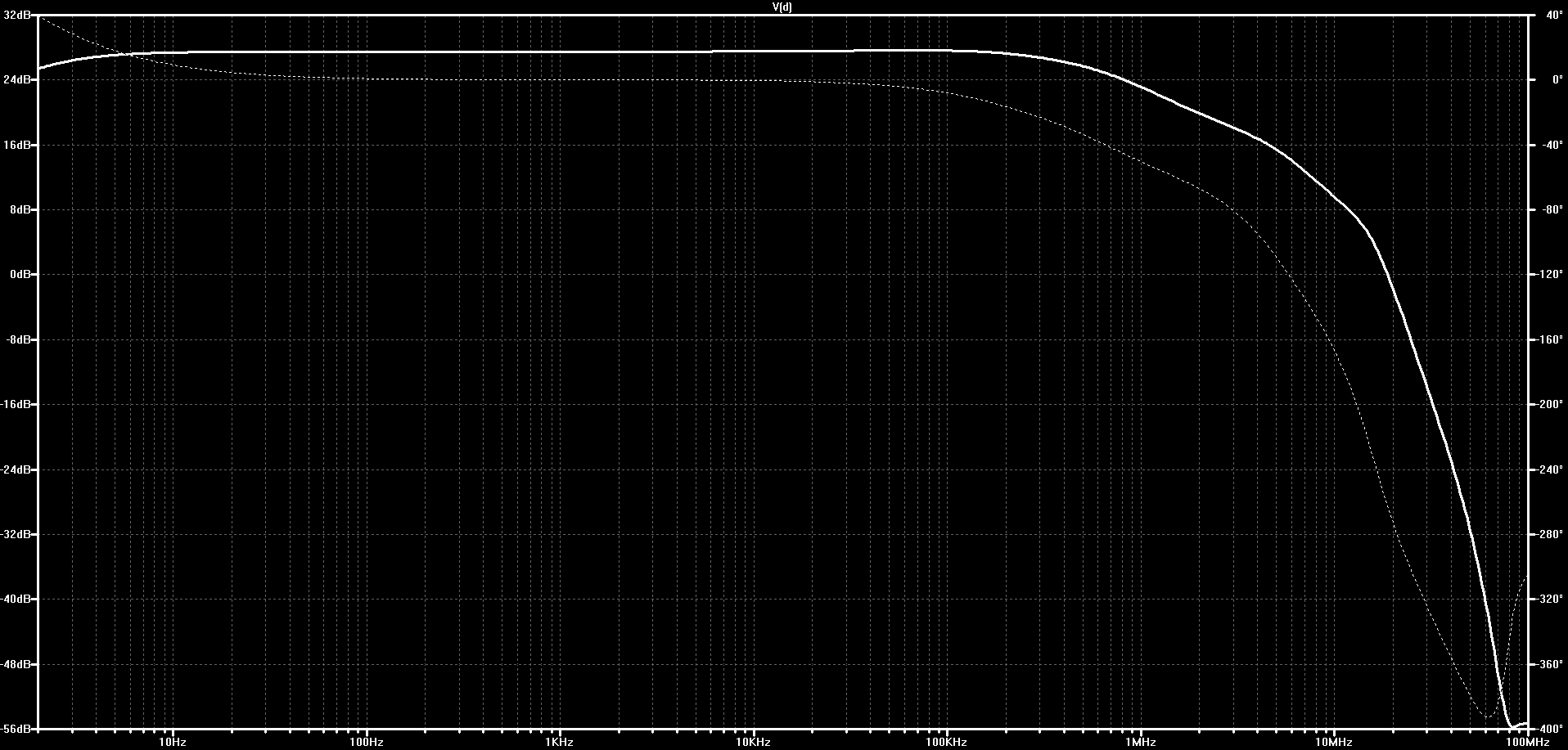Viewport: 1568px width, 750px height.
Task: Click the 1MHz frequency axis label
Action: coord(1140,743)
